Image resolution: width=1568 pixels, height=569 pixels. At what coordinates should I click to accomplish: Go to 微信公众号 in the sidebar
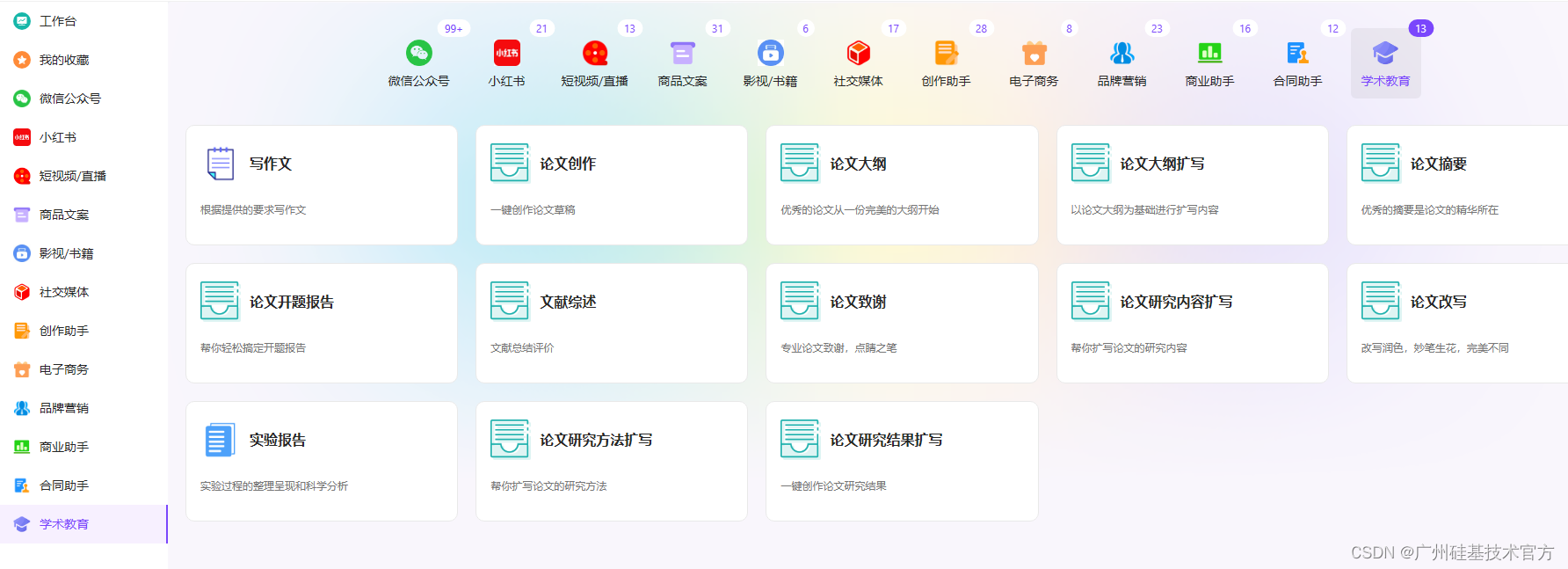(x=83, y=98)
